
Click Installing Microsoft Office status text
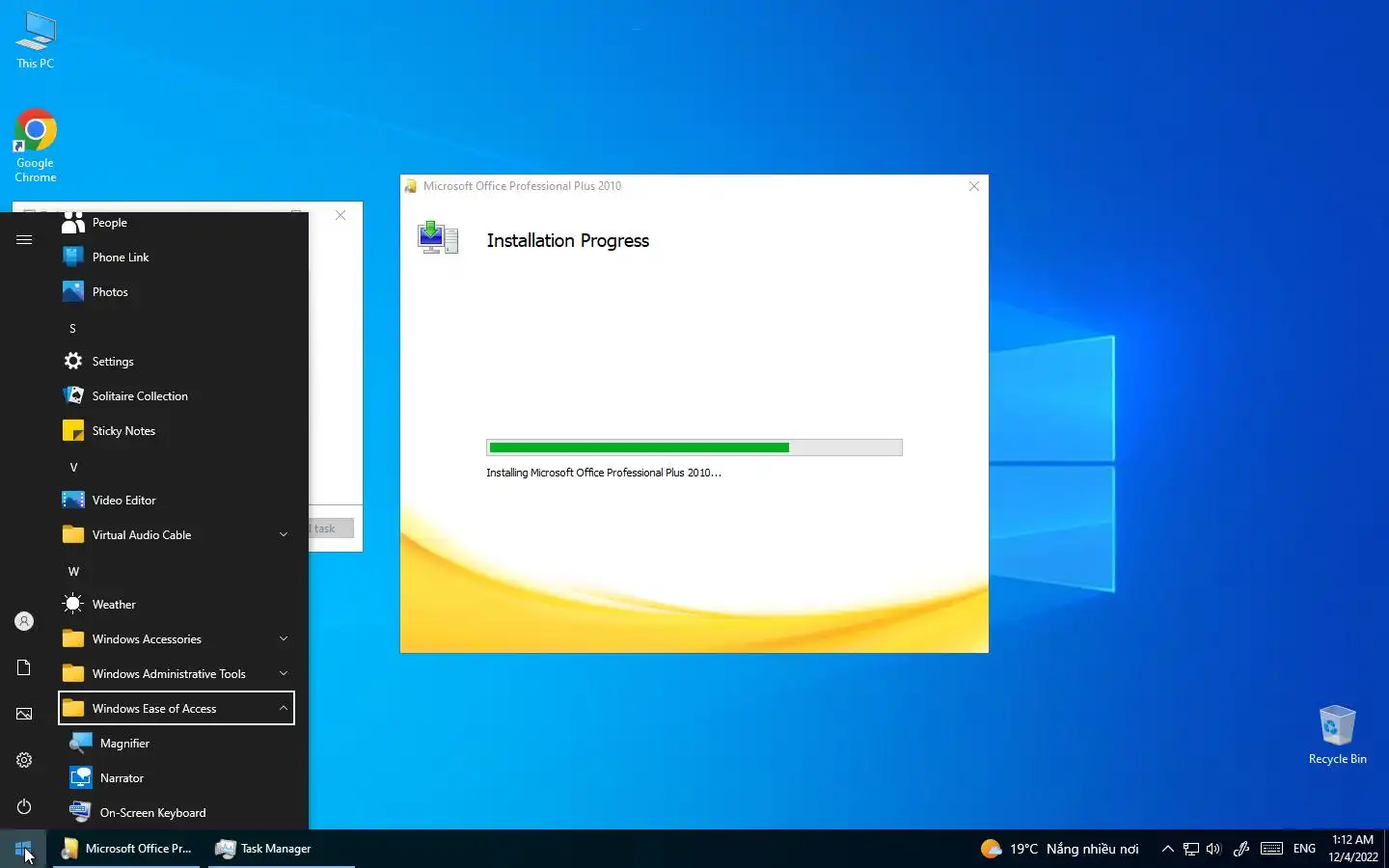coord(604,473)
